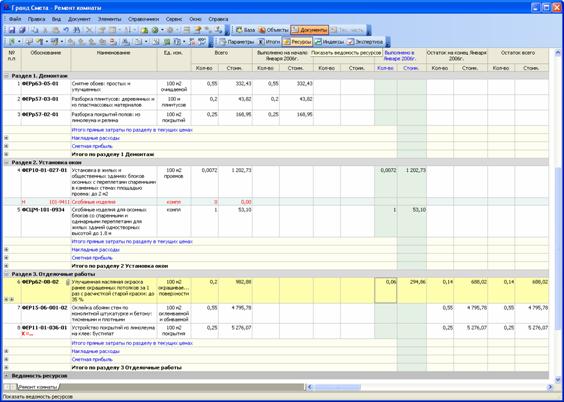564x402 pixels.
Task: Click the Delete X icon in toolbar
Action: tap(89, 30)
